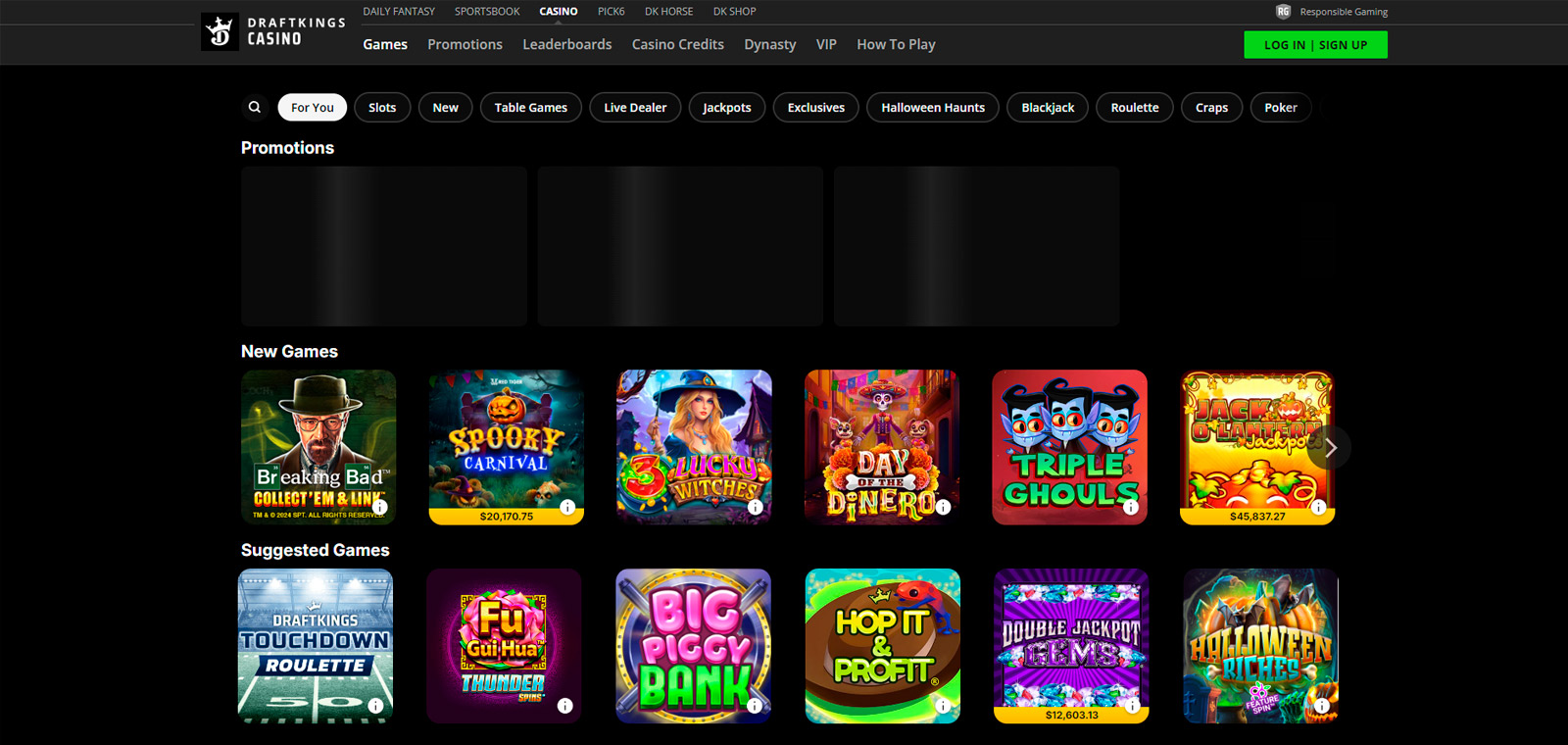Open the How To Play nav item
The width and height of the screenshot is (1568, 745).
click(896, 44)
